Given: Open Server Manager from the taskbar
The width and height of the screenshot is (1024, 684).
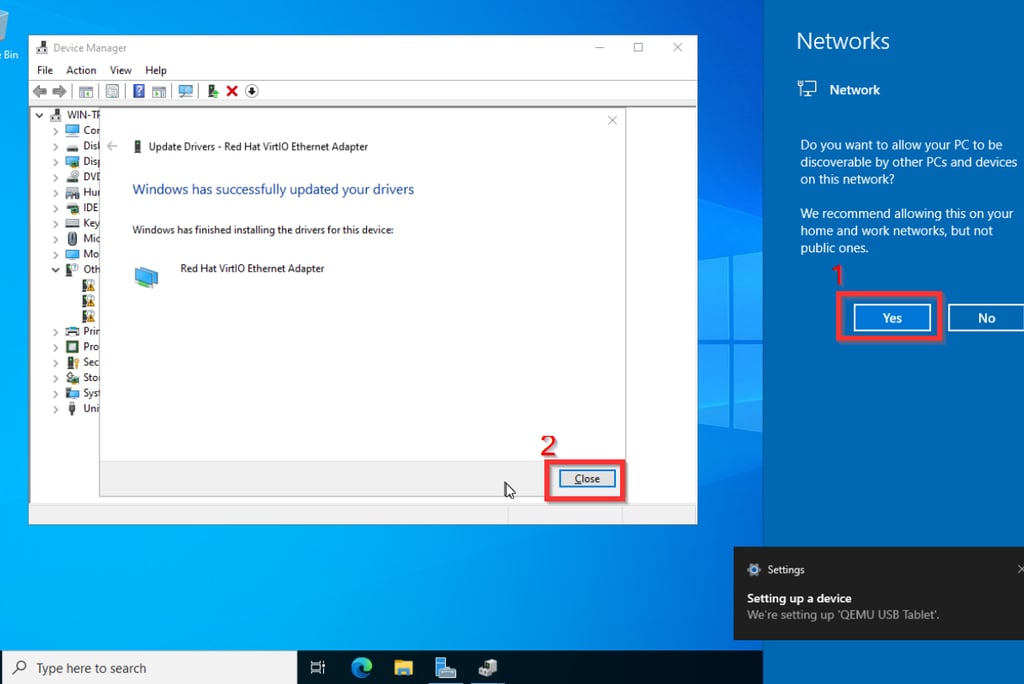Looking at the screenshot, I should (x=445, y=668).
